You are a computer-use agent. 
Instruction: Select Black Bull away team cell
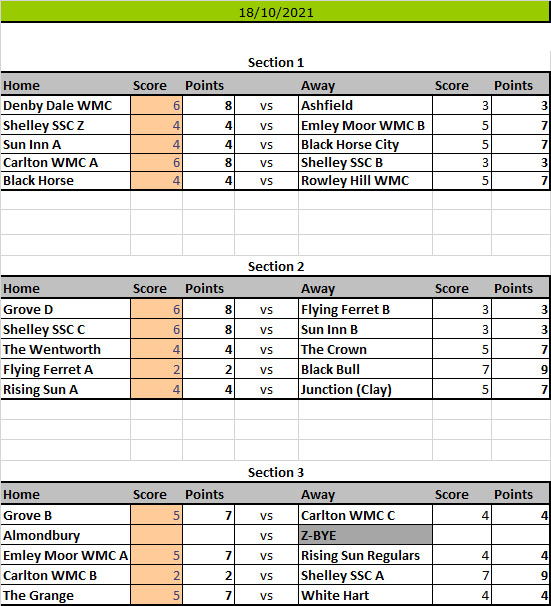(x=365, y=369)
